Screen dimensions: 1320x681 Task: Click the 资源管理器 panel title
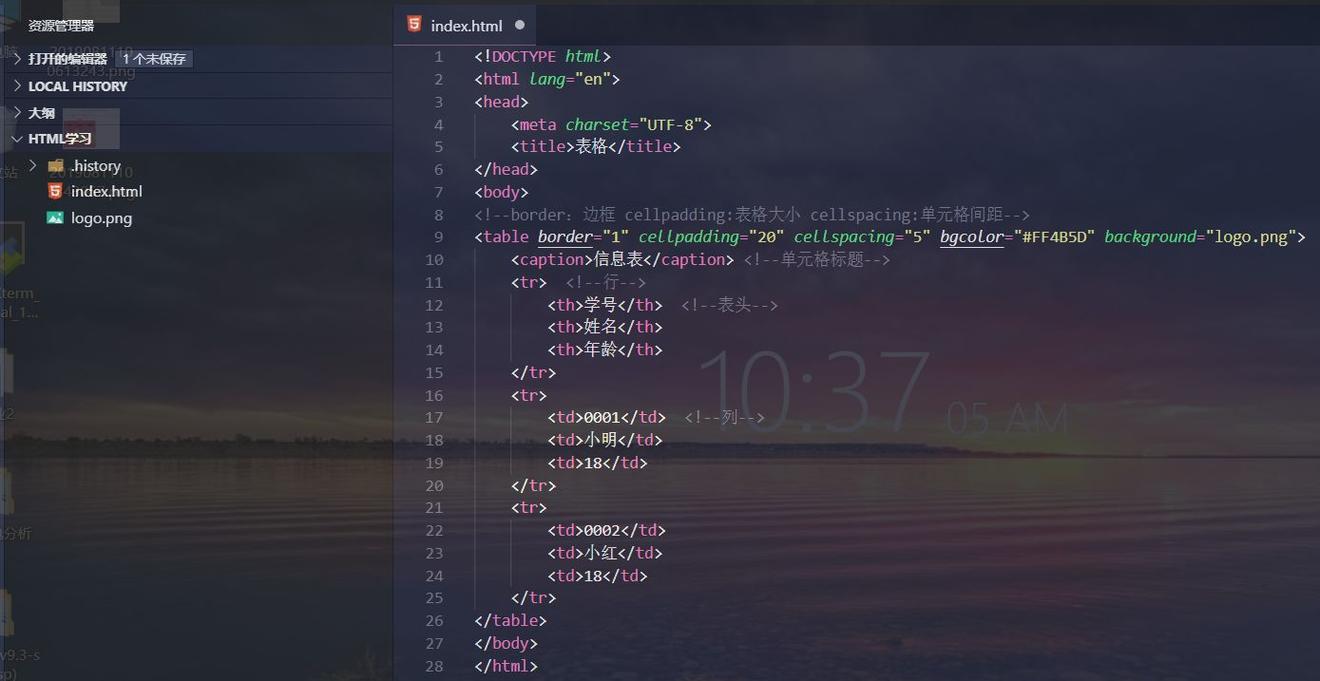point(61,26)
